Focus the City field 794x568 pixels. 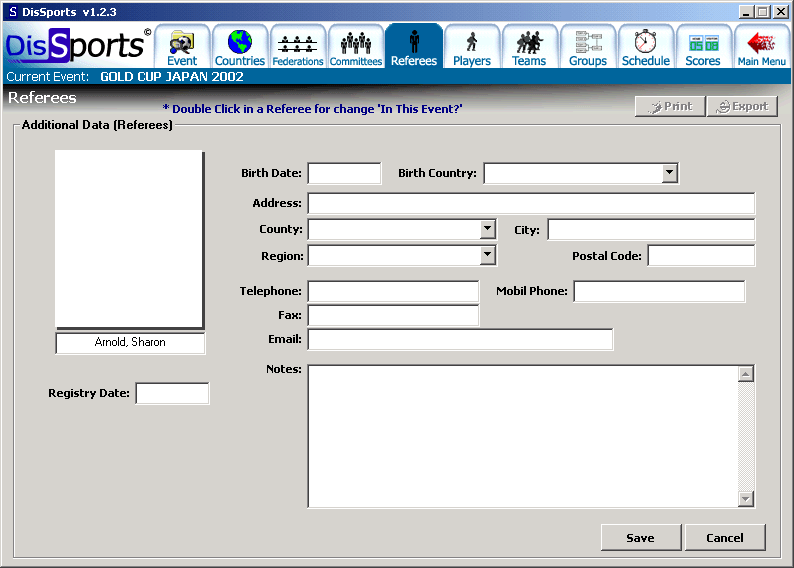point(651,229)
